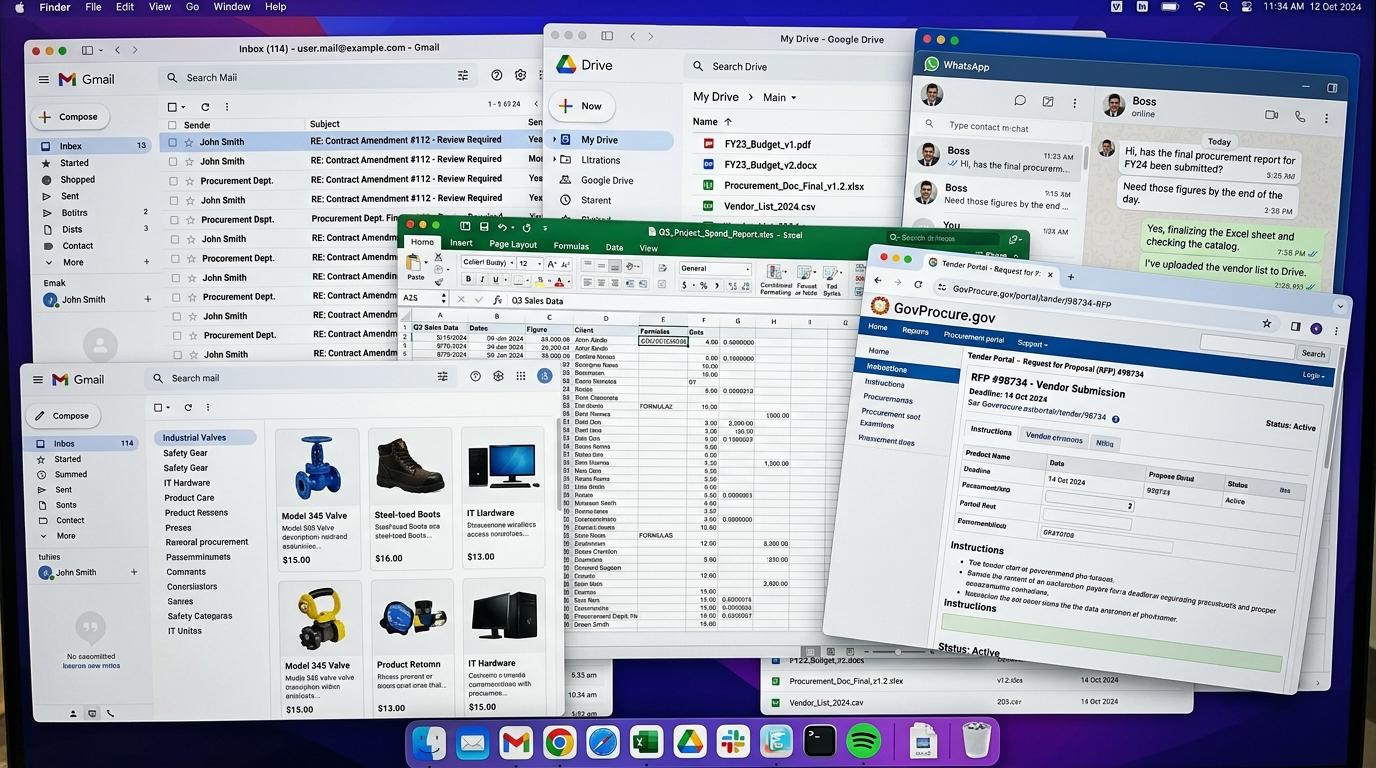The image size is (1376, 768).
Task: Star the highlighted John Smith email
Action: [187, 142]
